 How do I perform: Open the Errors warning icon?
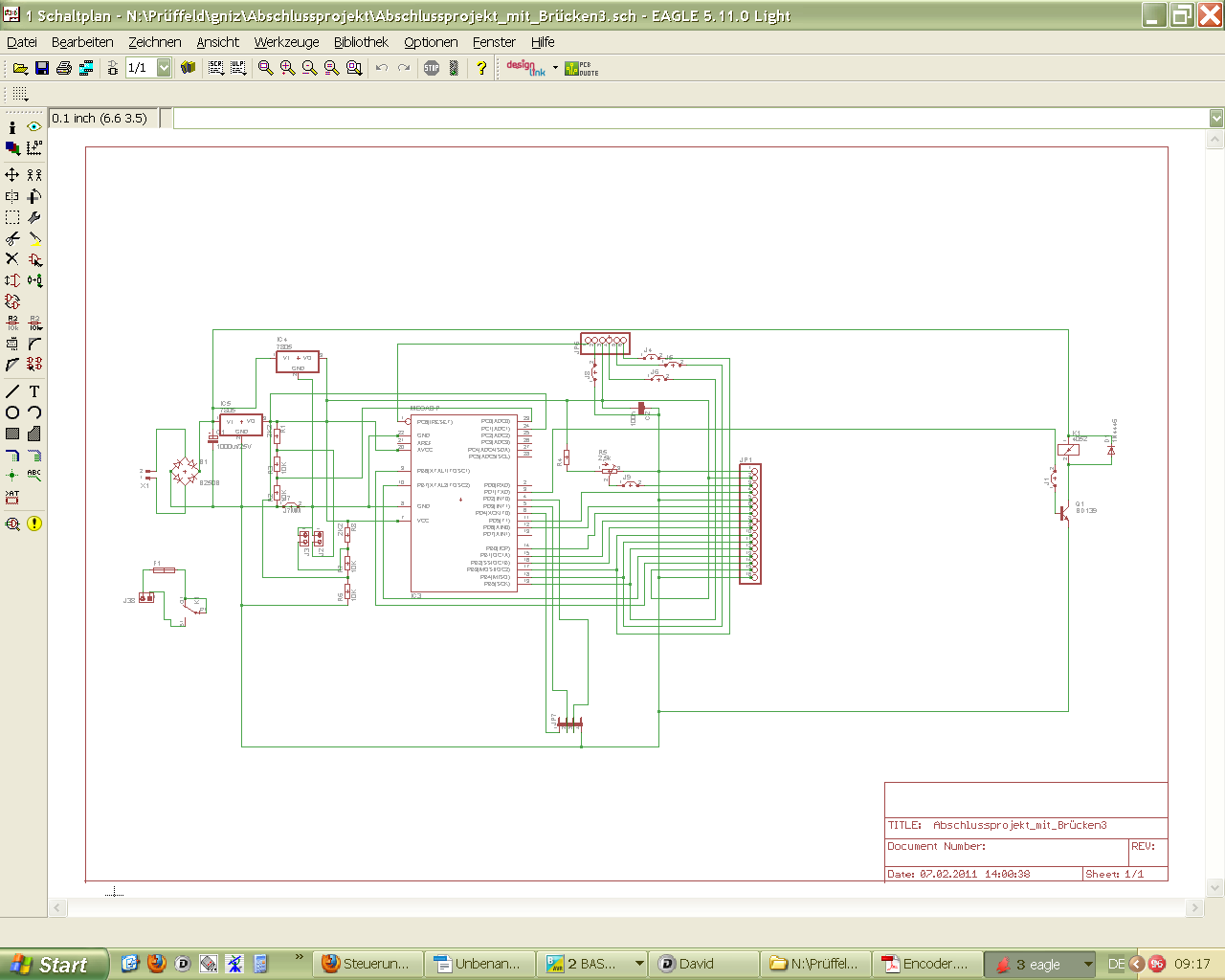34,523
